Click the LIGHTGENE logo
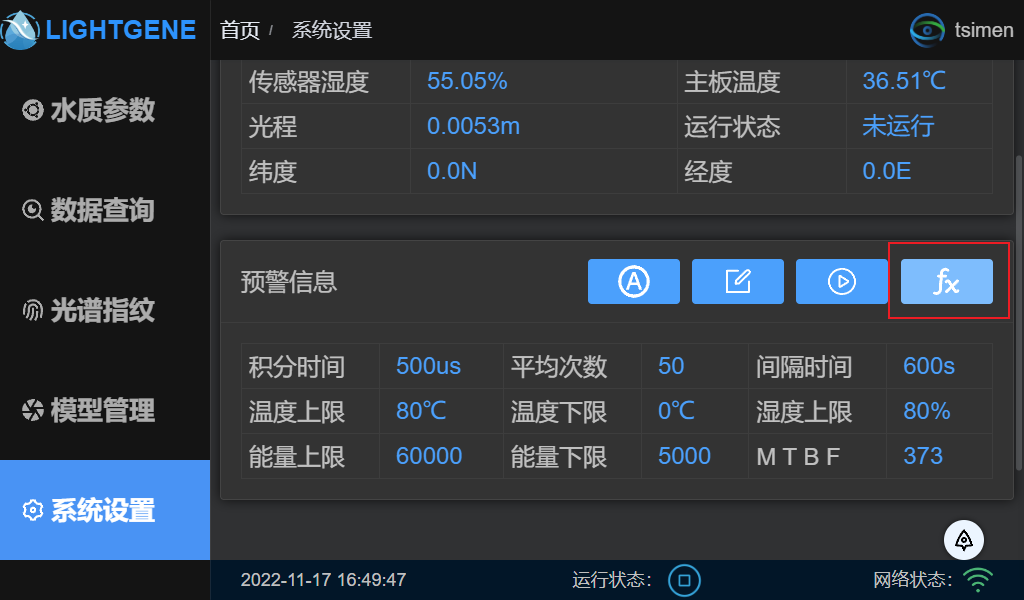Screen dimensions: 1024x600 coord(99,30)
